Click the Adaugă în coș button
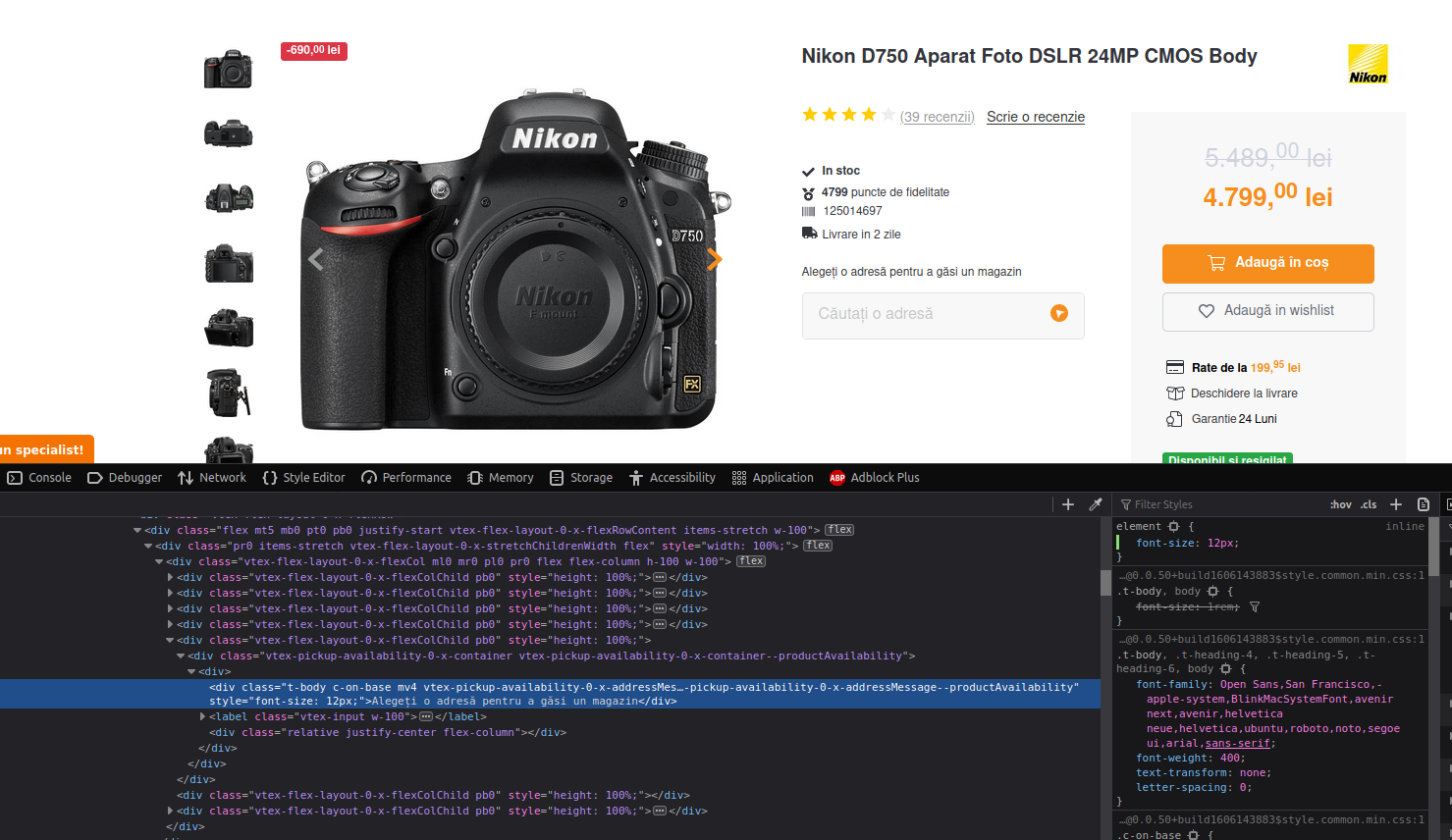This screenshot has height=840, width=1452. 1267,263
